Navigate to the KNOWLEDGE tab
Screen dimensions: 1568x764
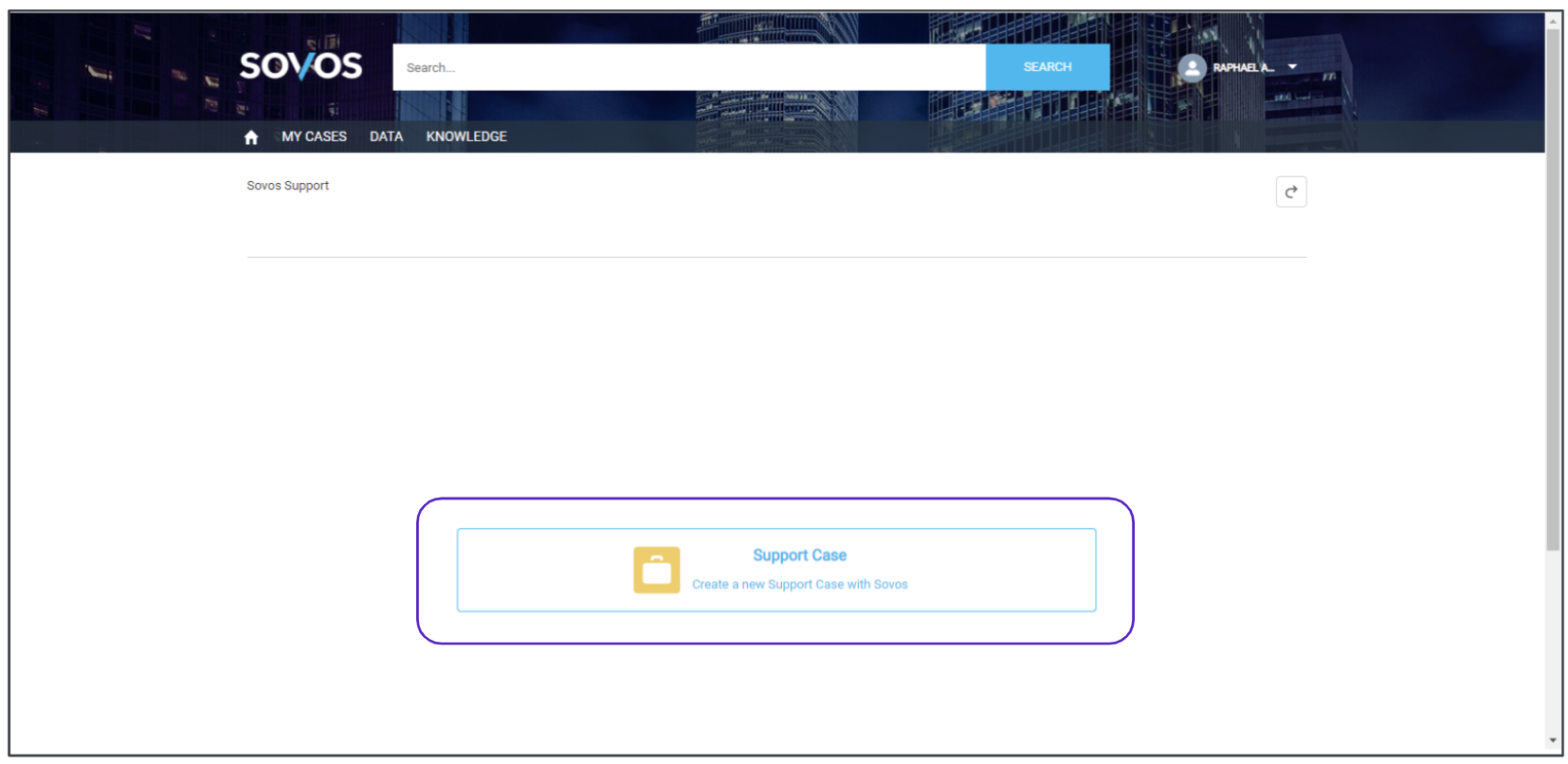coord(466,136)
